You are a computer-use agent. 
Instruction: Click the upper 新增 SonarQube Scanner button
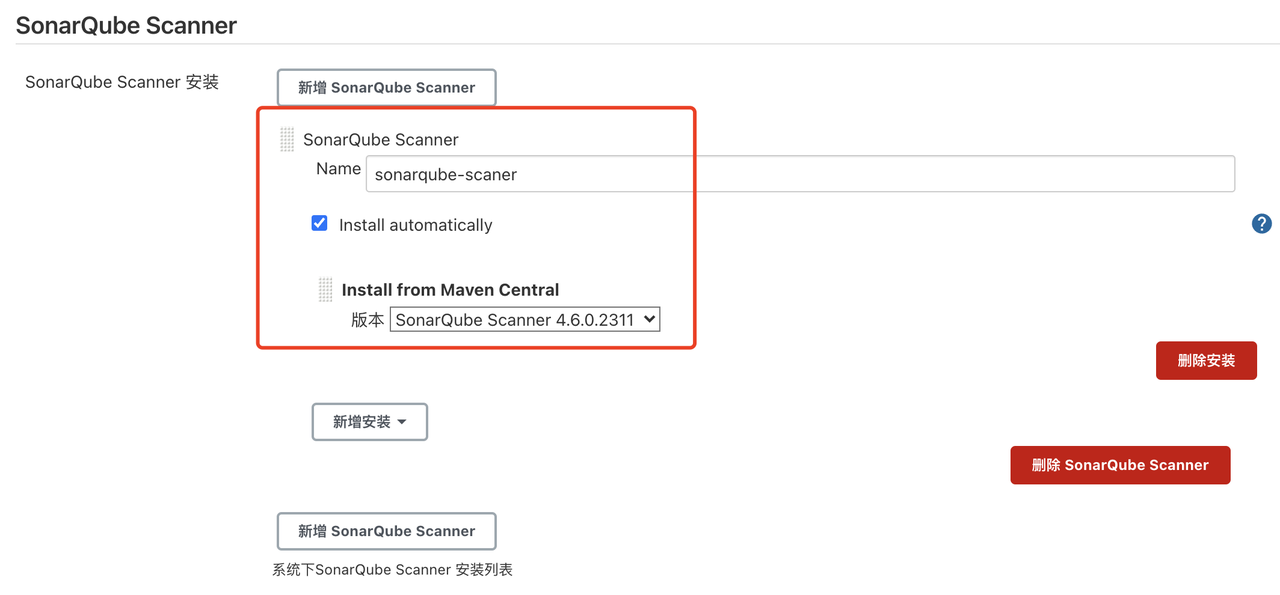click(386, 87)
